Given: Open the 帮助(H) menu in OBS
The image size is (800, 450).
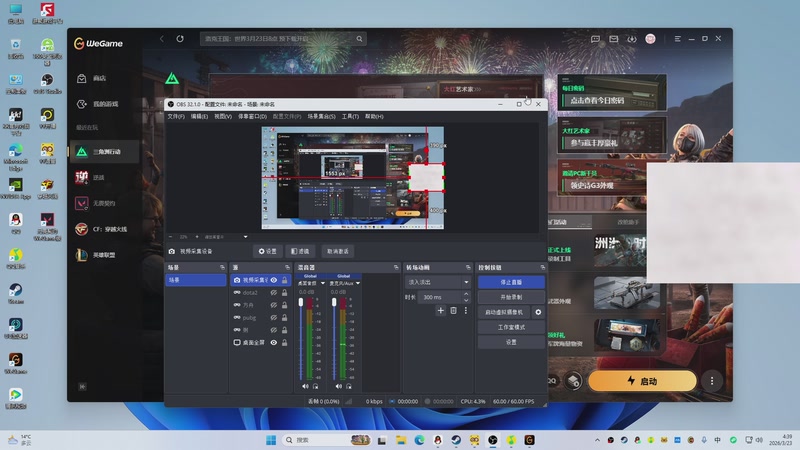Looking at the screenshot, I should point(374,116).
